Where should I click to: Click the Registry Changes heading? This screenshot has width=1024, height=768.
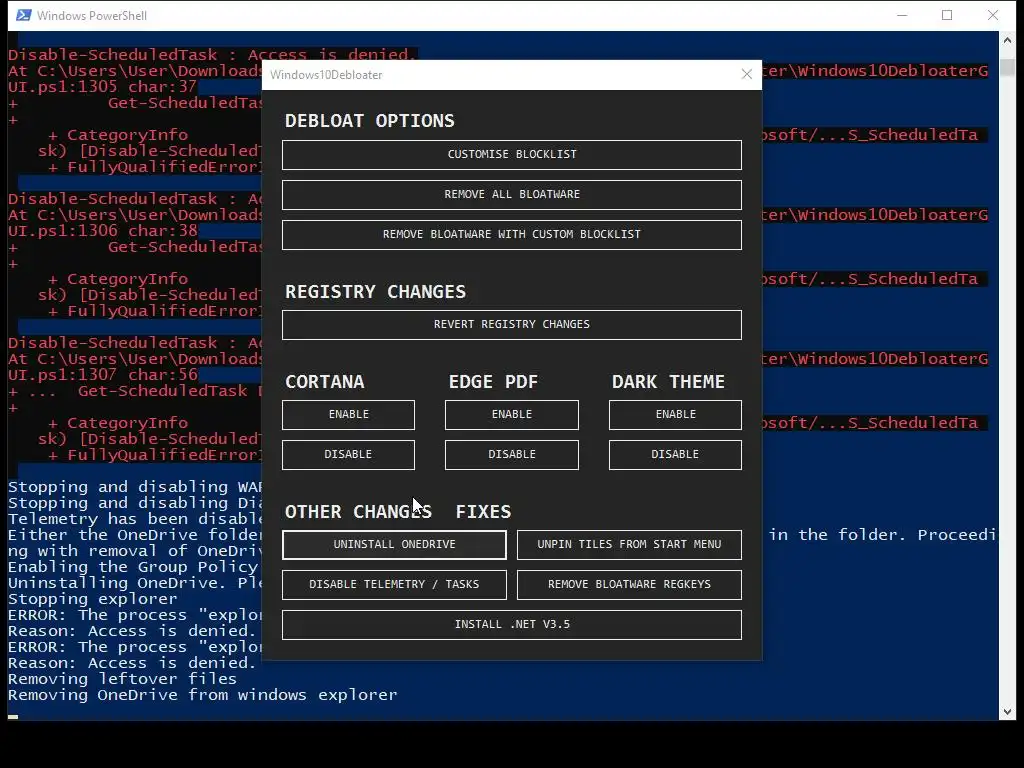point(376,292)
